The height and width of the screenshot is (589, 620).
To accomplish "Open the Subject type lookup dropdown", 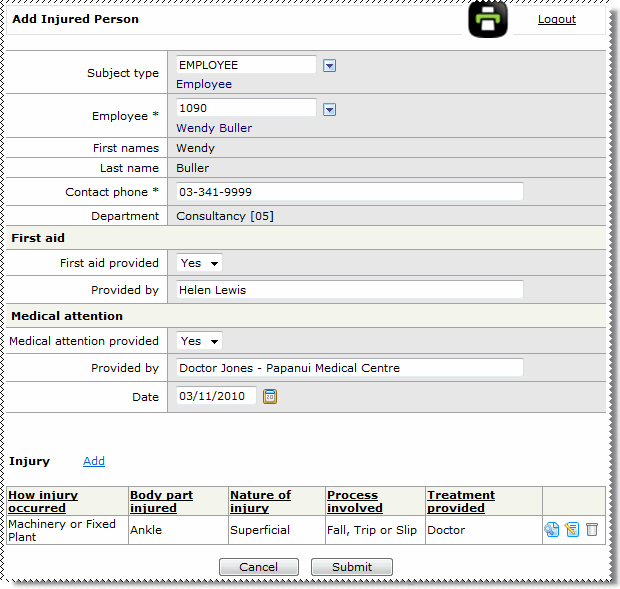I will (330, 66).
